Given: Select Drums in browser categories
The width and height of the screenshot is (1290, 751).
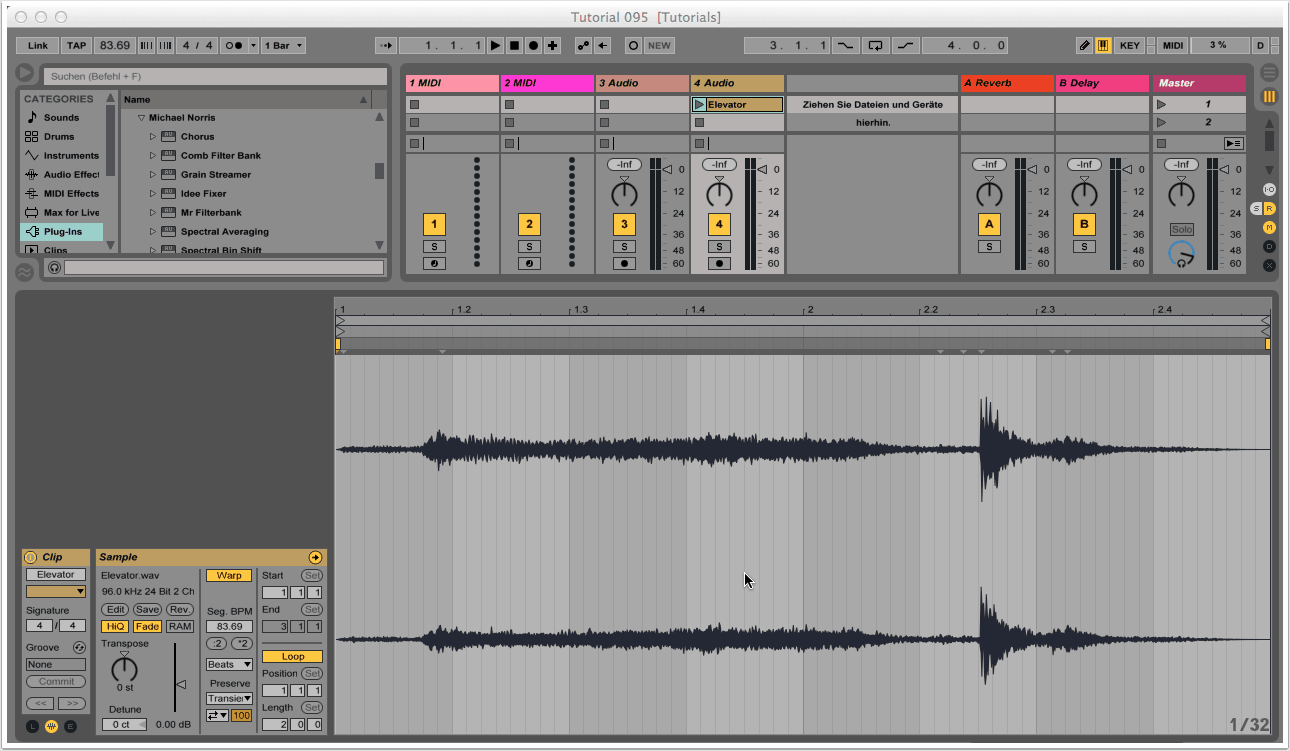Looking at the screenshot, I should coord(59,136).
